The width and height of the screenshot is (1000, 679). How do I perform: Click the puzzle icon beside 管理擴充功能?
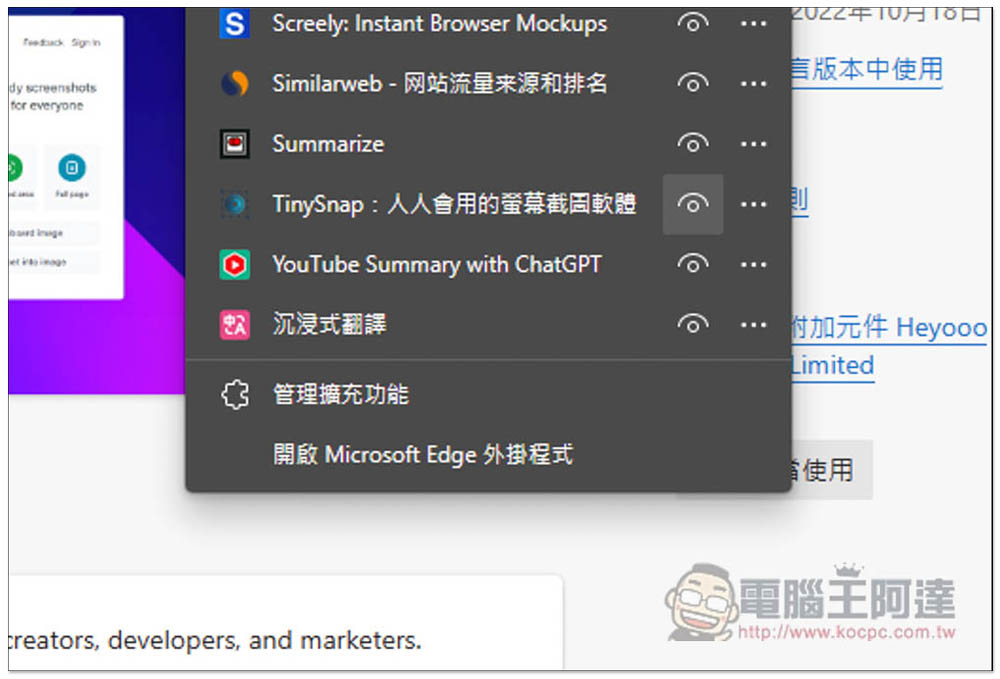pyautogui.click(x=235, y=395)
